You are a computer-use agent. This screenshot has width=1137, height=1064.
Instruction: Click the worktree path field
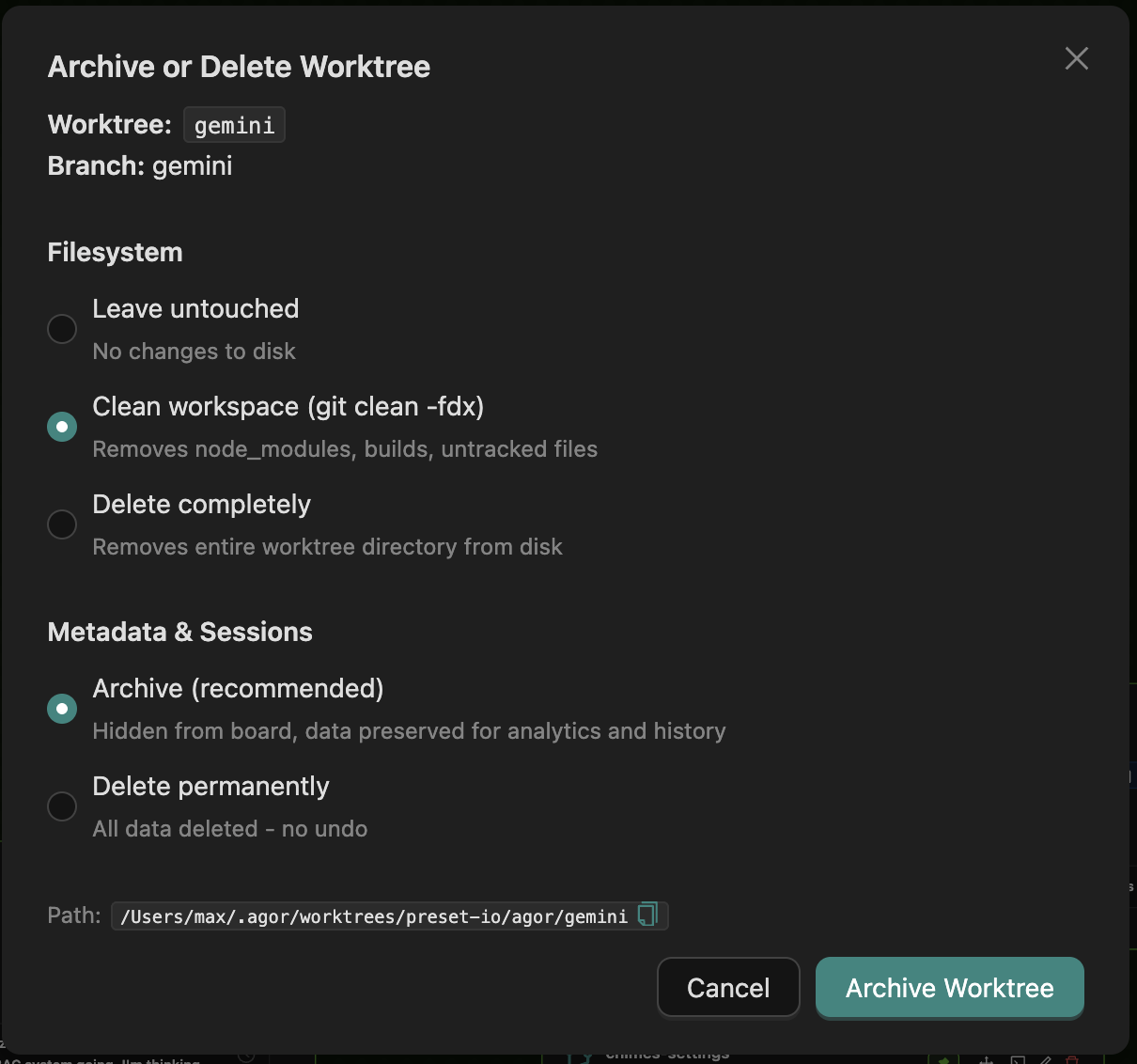click(x=376, y=915)
